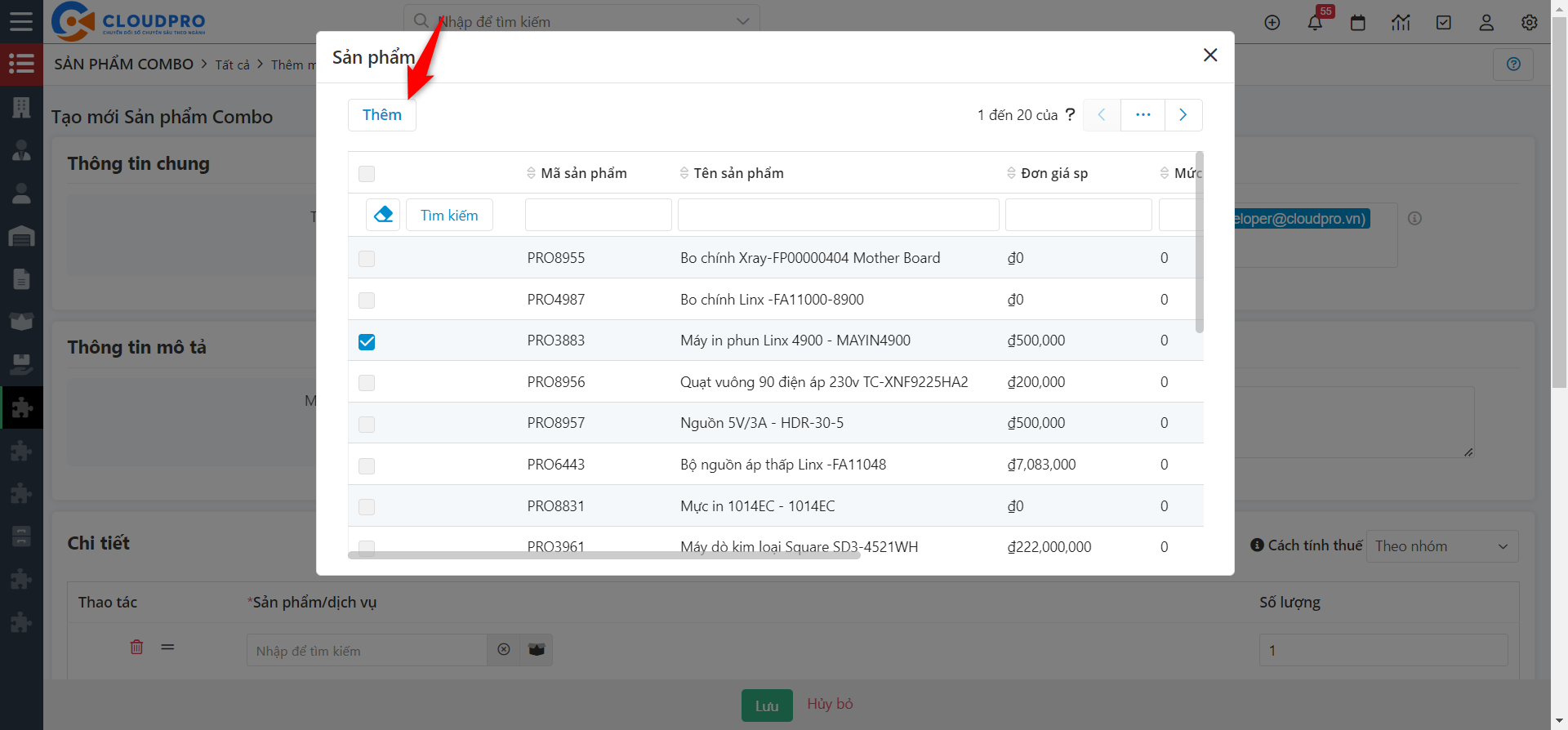Focus the Đơn giá sp filter field

pyautogui.click(x=1079, y=215)
